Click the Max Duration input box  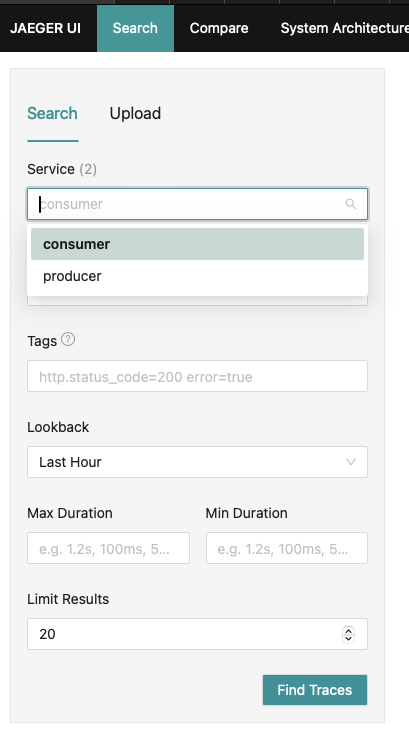coord(108,548)
